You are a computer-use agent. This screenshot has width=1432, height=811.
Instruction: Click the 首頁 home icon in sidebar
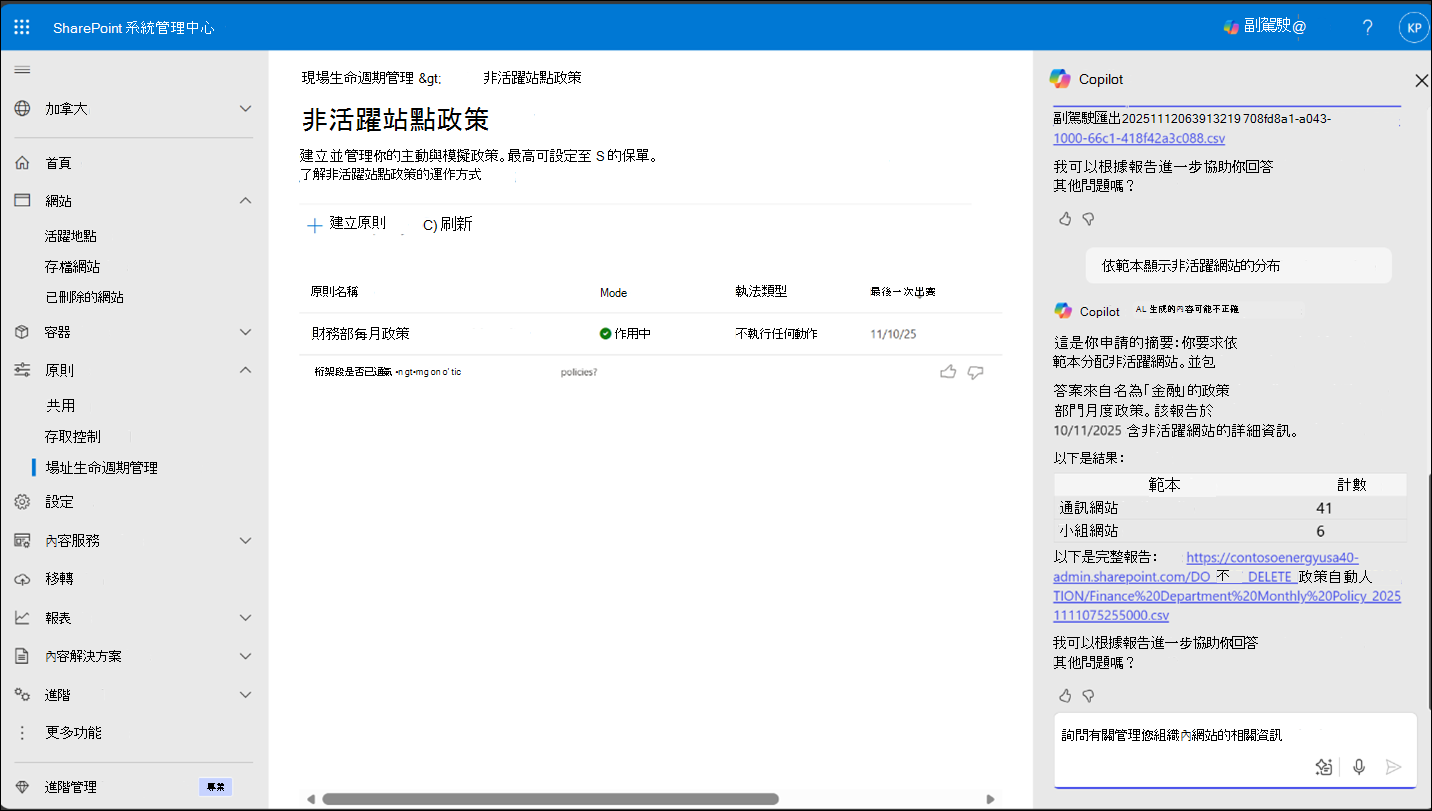pos(22,162)
